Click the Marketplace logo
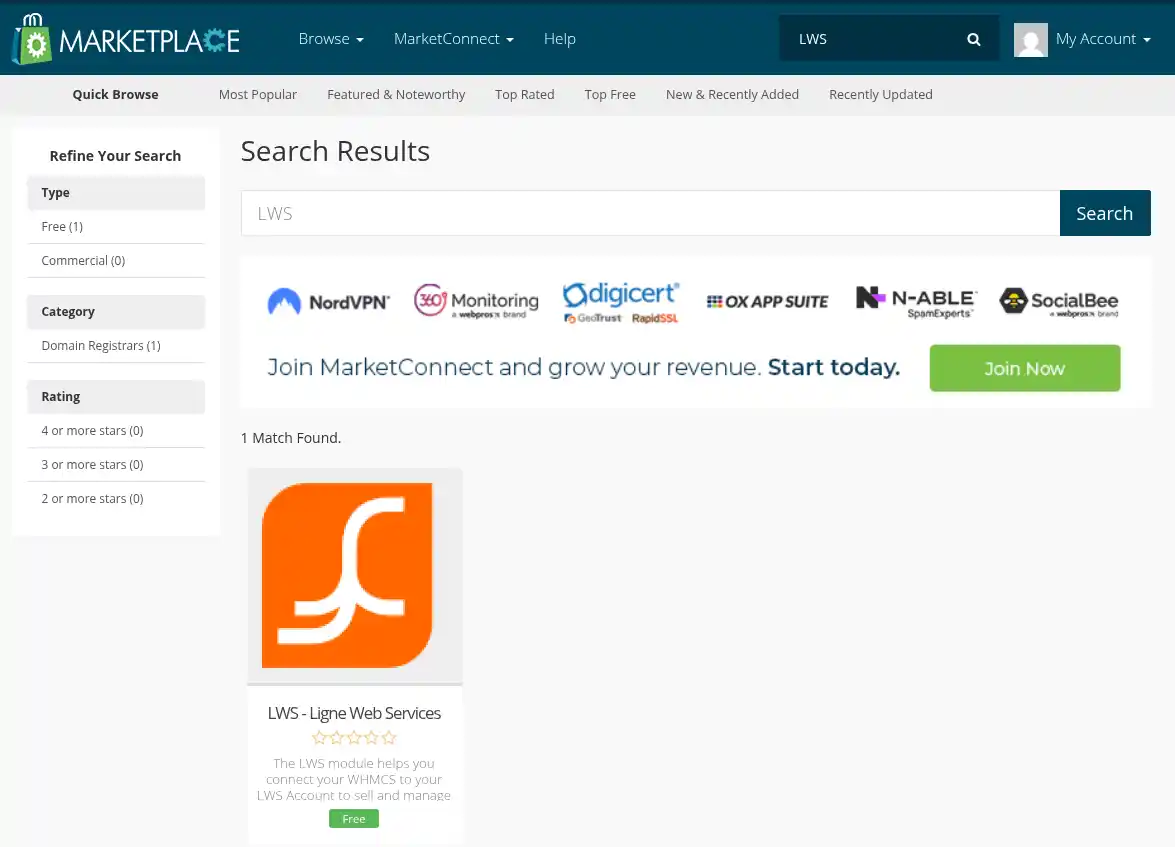The height and width of the screenshot is (847, 1175). 126,39
